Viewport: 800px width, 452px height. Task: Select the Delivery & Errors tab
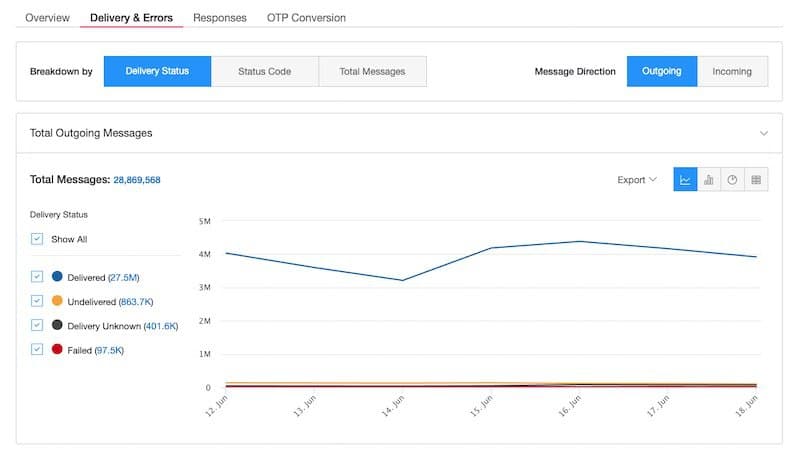pos(131,18)
